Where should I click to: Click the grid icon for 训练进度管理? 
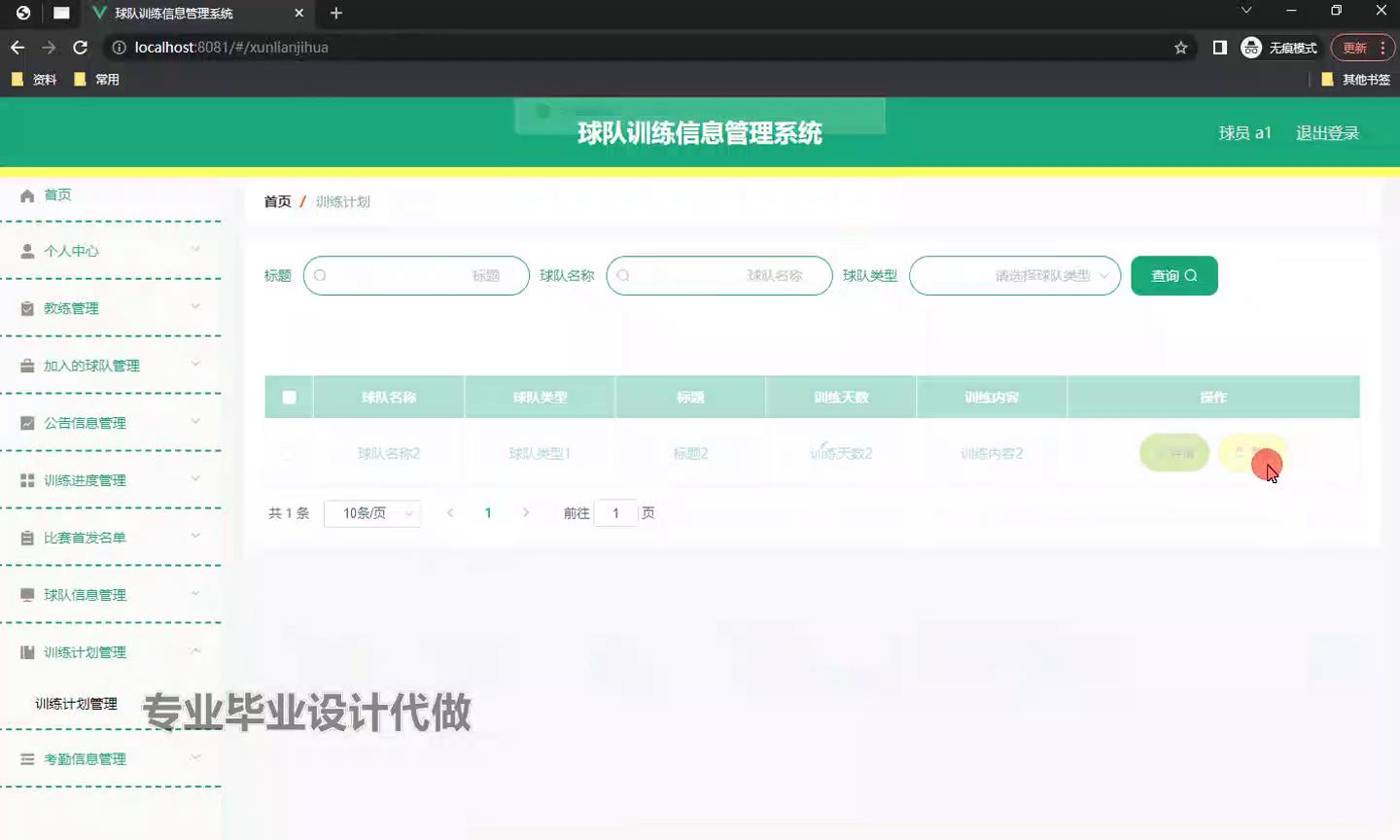tap(27, 480)
